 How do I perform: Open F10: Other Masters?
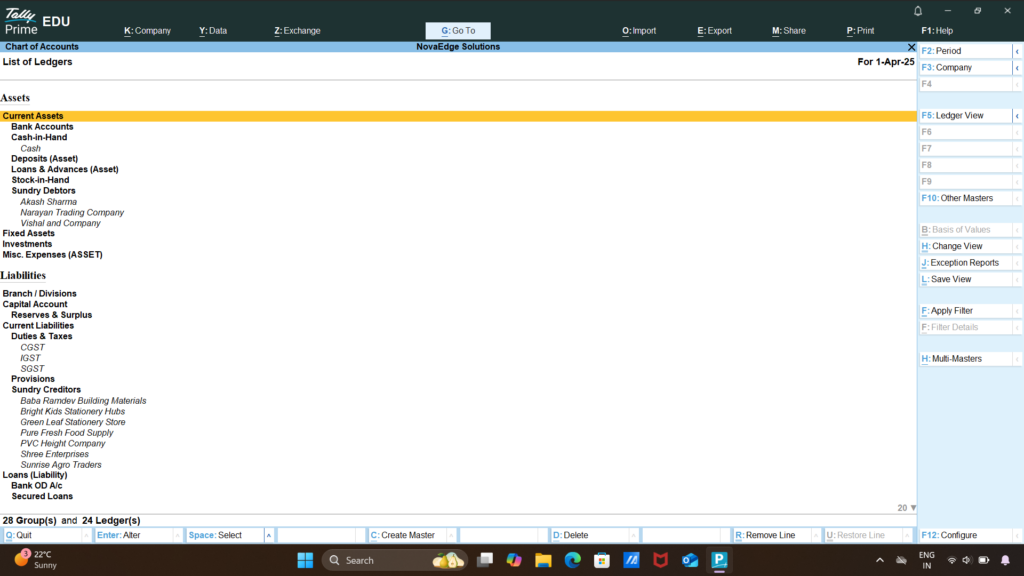point(965,198)
